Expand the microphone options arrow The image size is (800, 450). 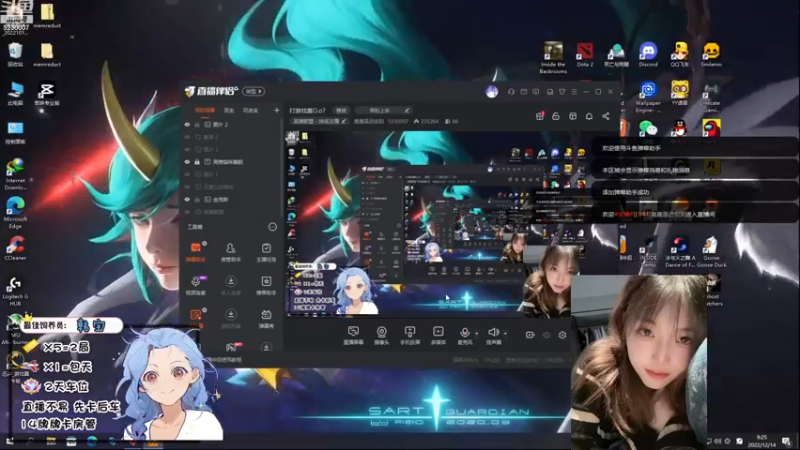click(x=477, y=333)
